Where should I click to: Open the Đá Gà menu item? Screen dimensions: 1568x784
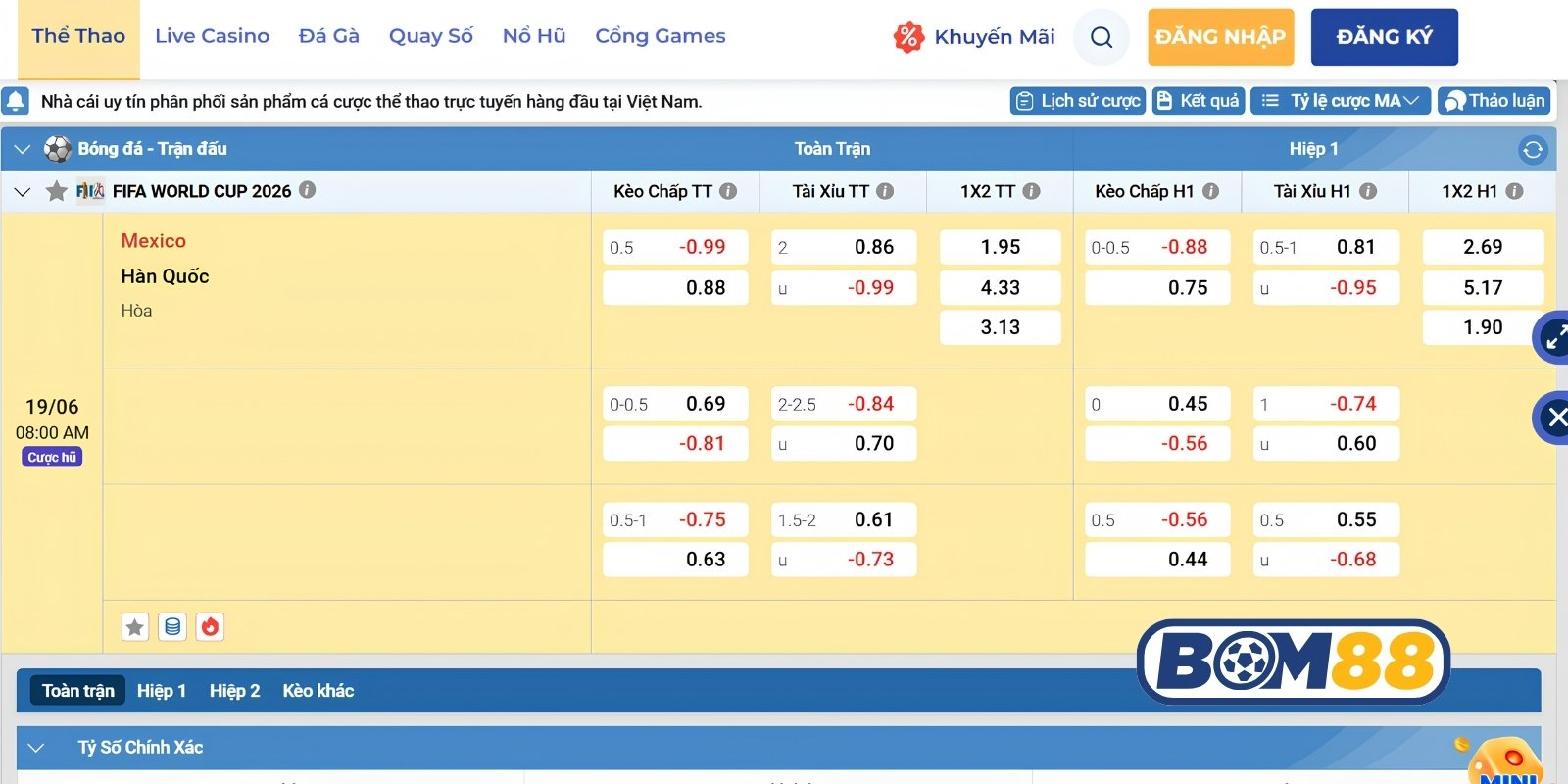click(329, 37)
